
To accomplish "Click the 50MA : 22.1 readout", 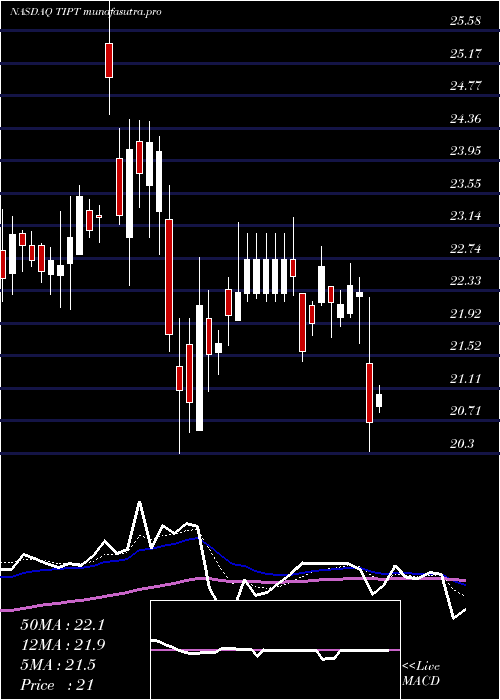I will point(62,625).
